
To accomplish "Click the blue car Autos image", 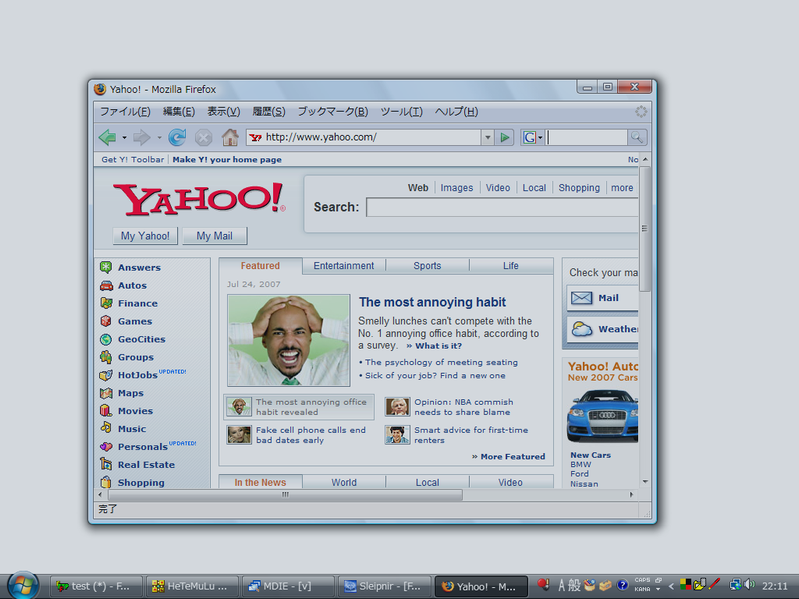I will [x=602, y=415].
